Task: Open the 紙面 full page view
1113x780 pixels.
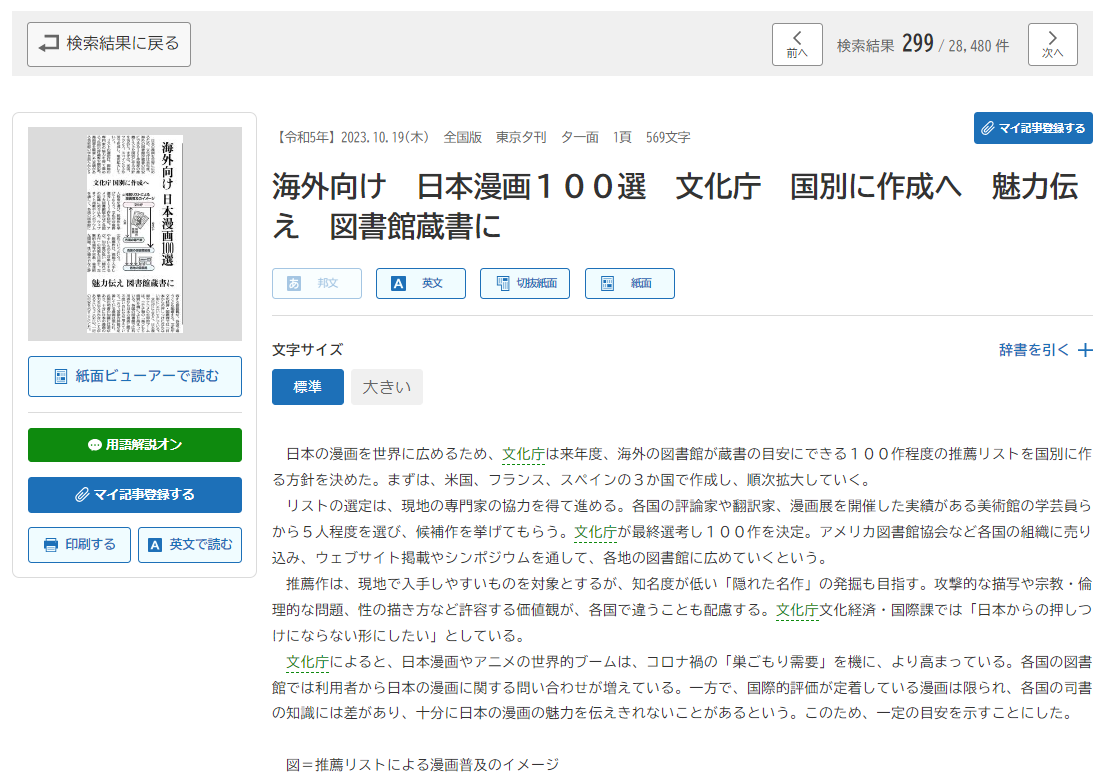Action: (x=629, y=284)
